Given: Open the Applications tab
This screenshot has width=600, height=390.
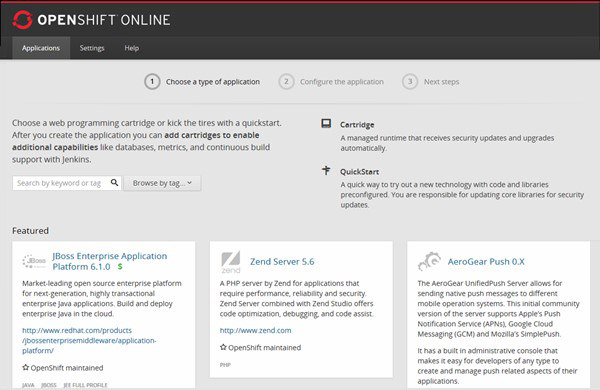Looking at the screenshot, I should tap(41, 48).
